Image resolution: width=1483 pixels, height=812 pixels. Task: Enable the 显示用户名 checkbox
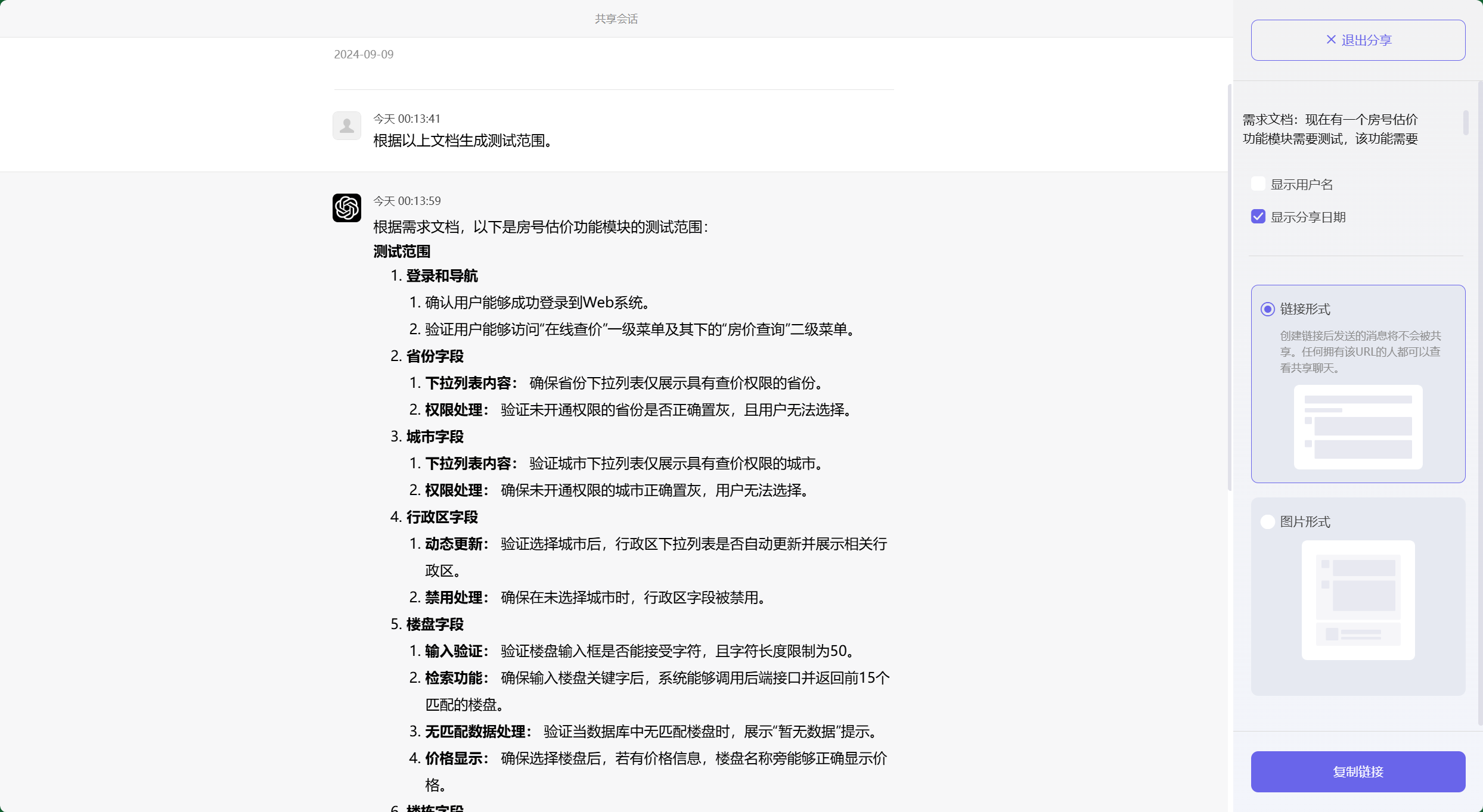pos(1258,183)
